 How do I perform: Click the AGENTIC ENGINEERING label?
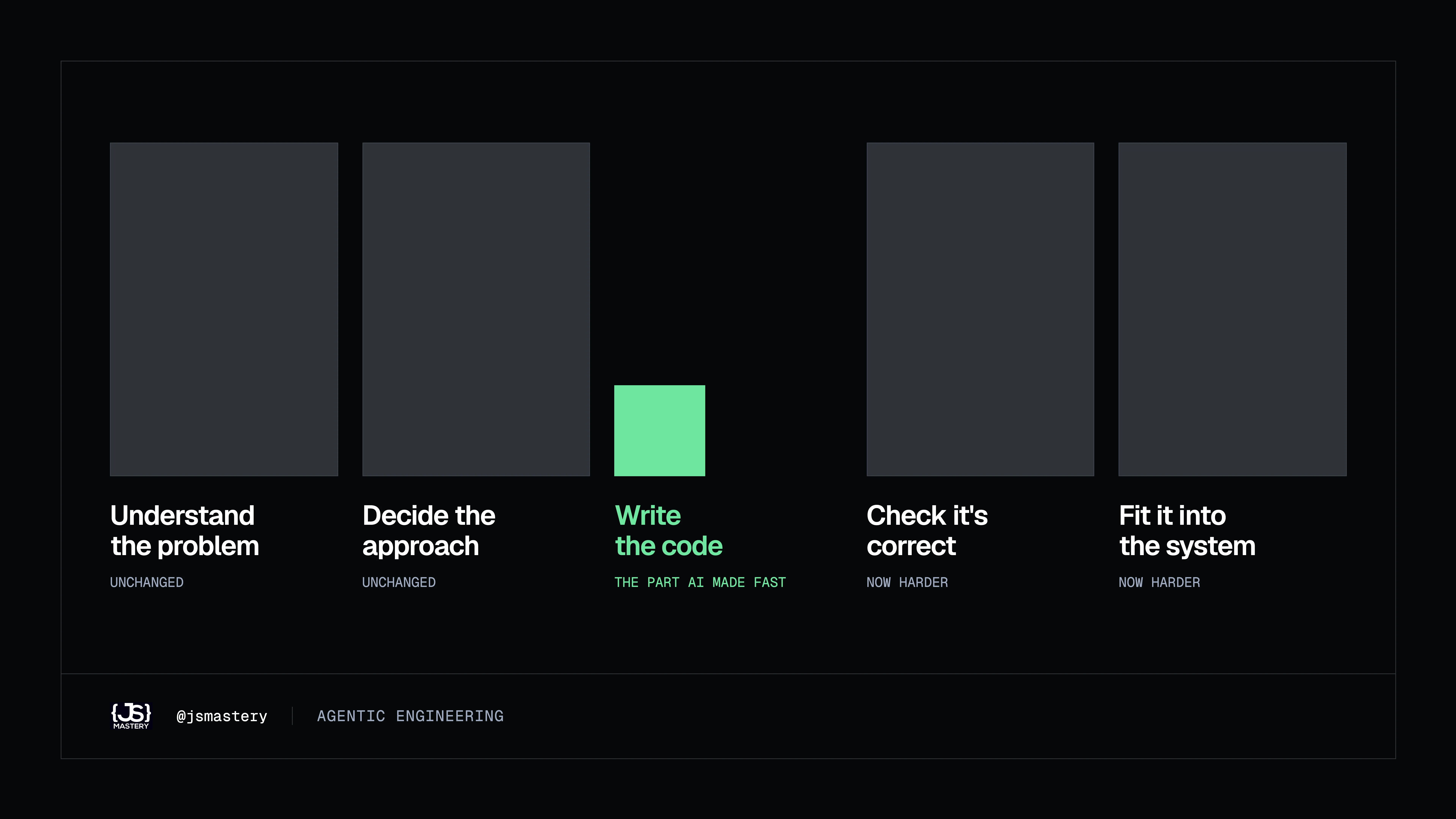point(410,716)
